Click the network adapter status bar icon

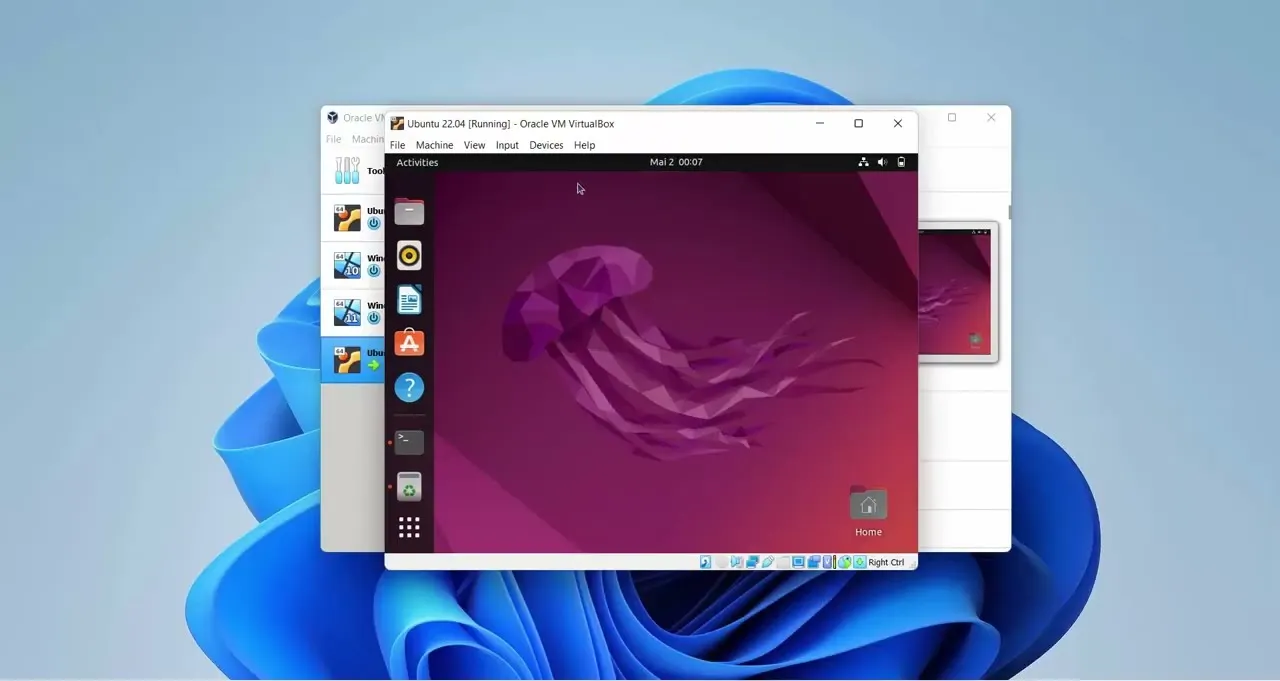click(752, 562)
